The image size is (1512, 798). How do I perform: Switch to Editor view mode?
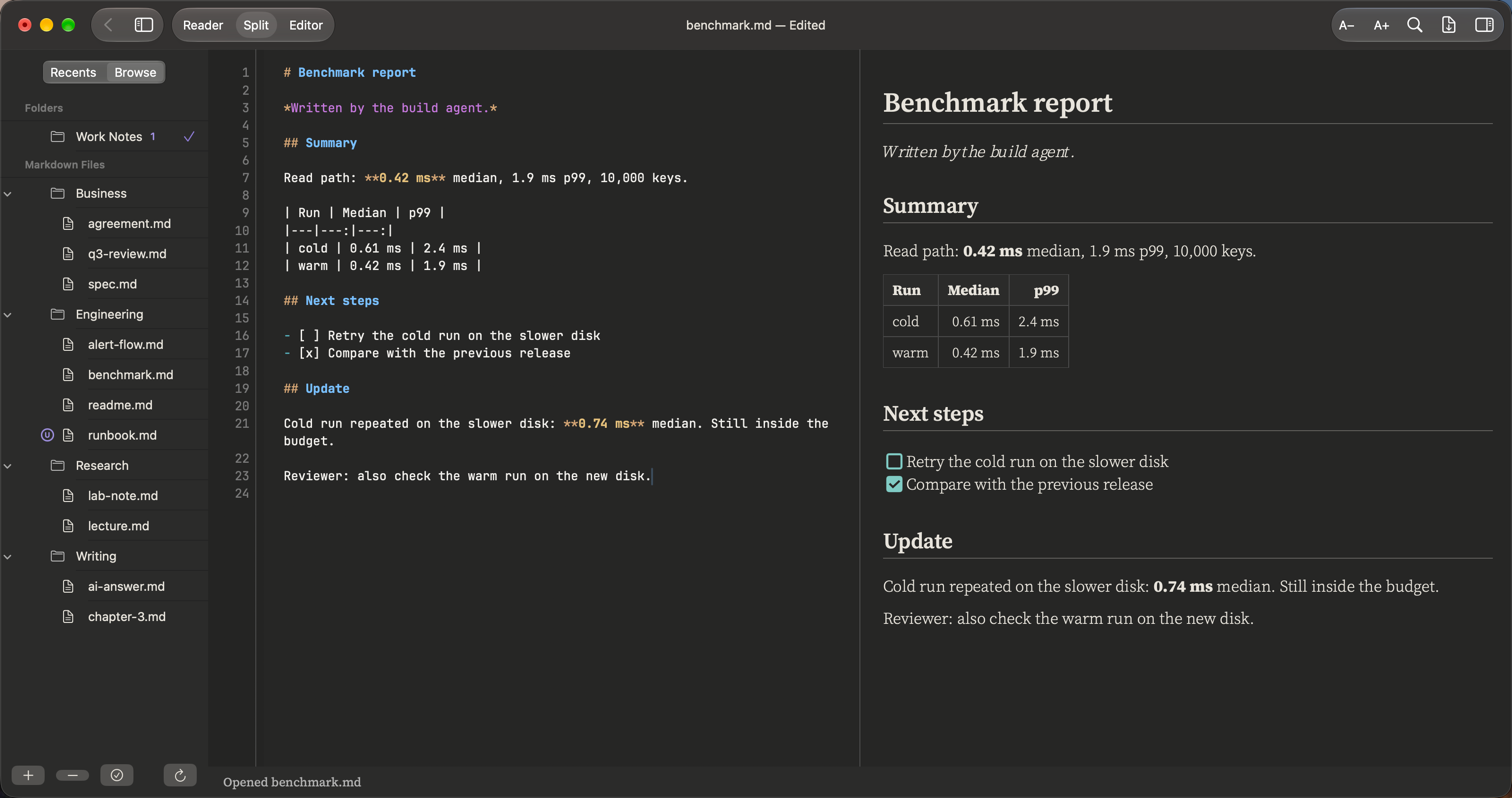(x=306, y=25)
